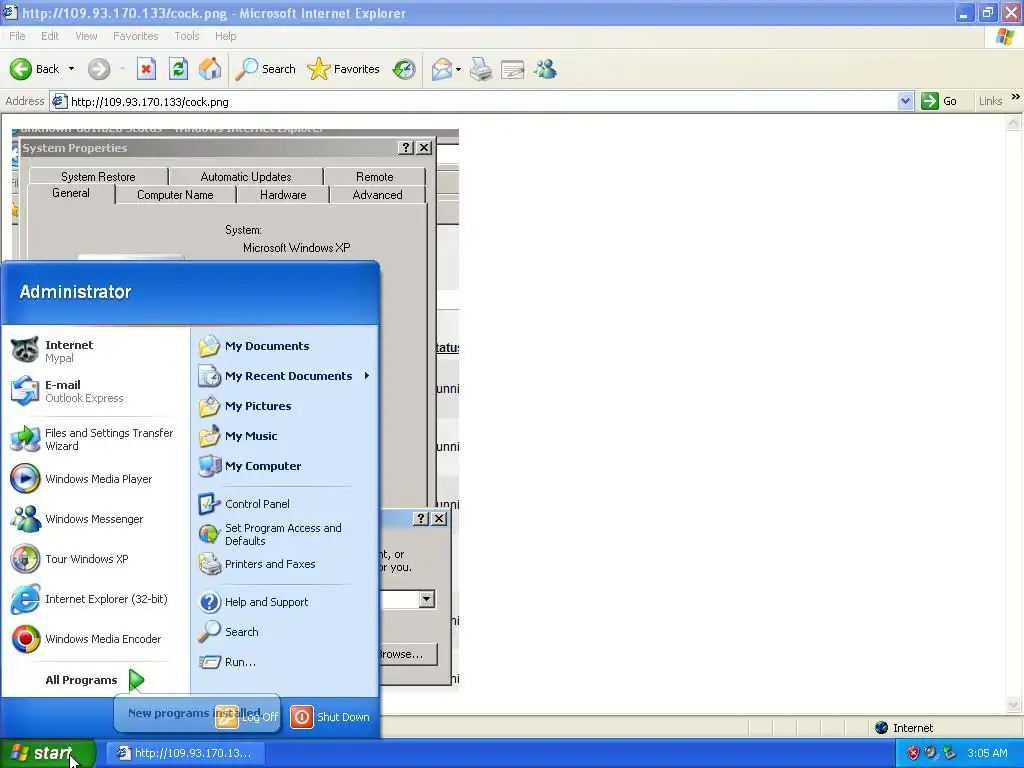1024x768 pixels.
Task: Open combo box dropdown in pictured dialog
Action: pyautogui.click(x=426, y=599)
